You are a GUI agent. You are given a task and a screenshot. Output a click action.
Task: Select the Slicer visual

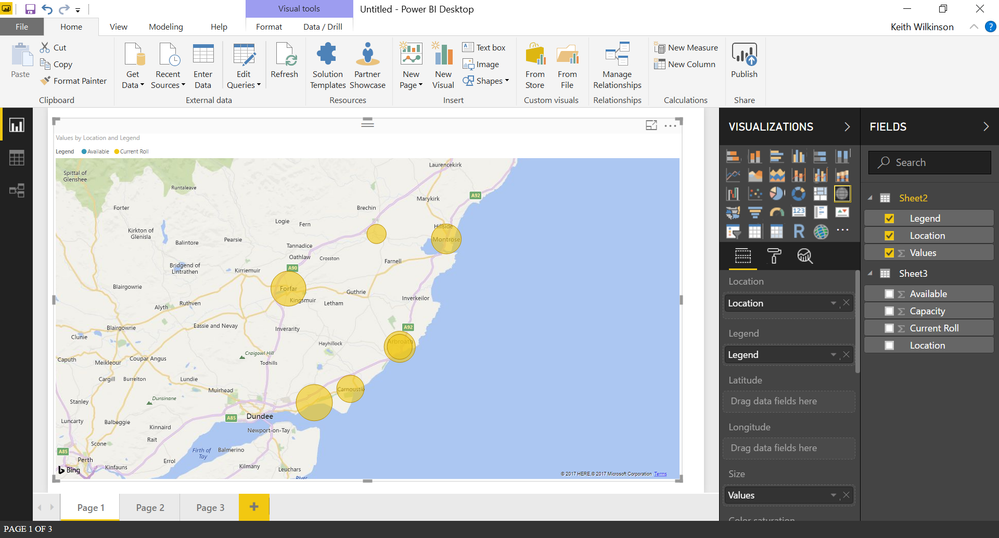[733, 231]
